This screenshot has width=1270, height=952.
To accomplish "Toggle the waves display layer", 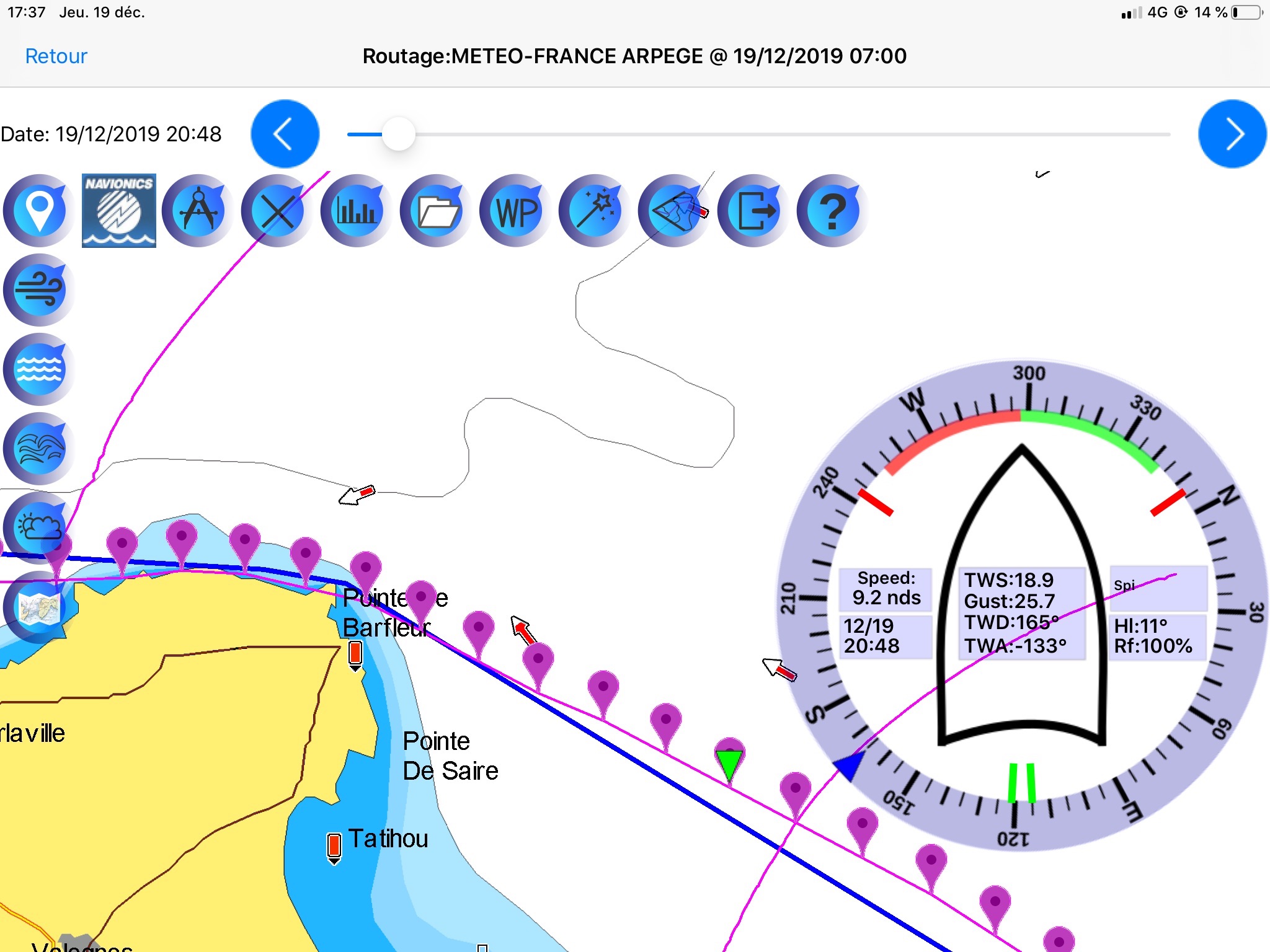I will coord(38,369).
